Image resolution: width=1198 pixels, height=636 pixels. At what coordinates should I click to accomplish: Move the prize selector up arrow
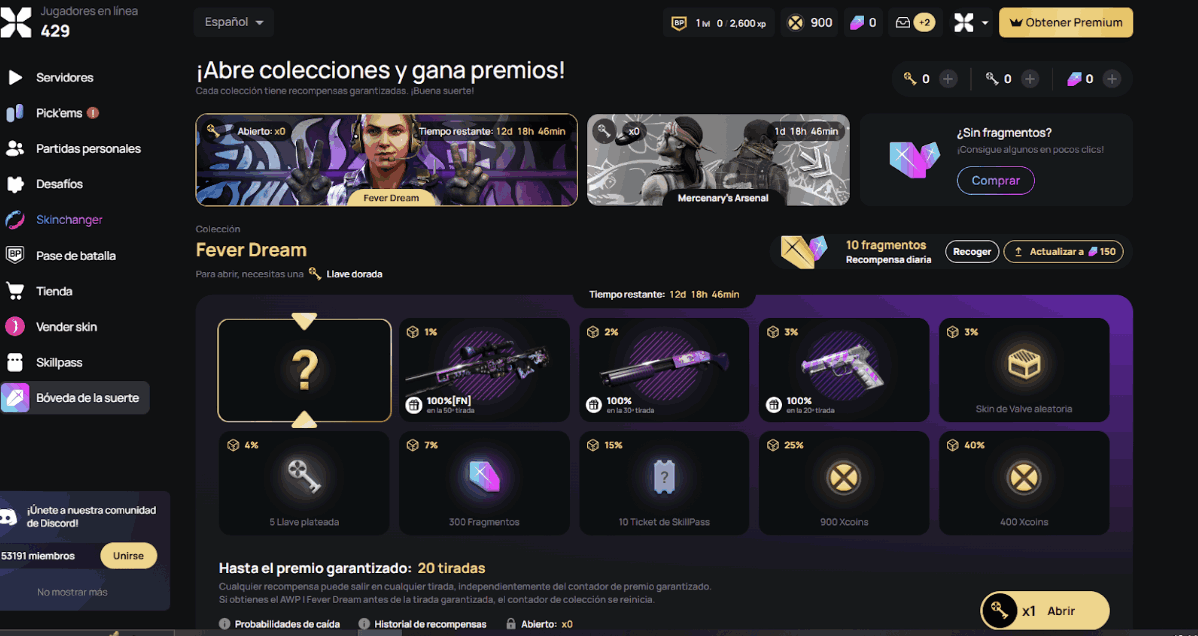pos(304,418)
